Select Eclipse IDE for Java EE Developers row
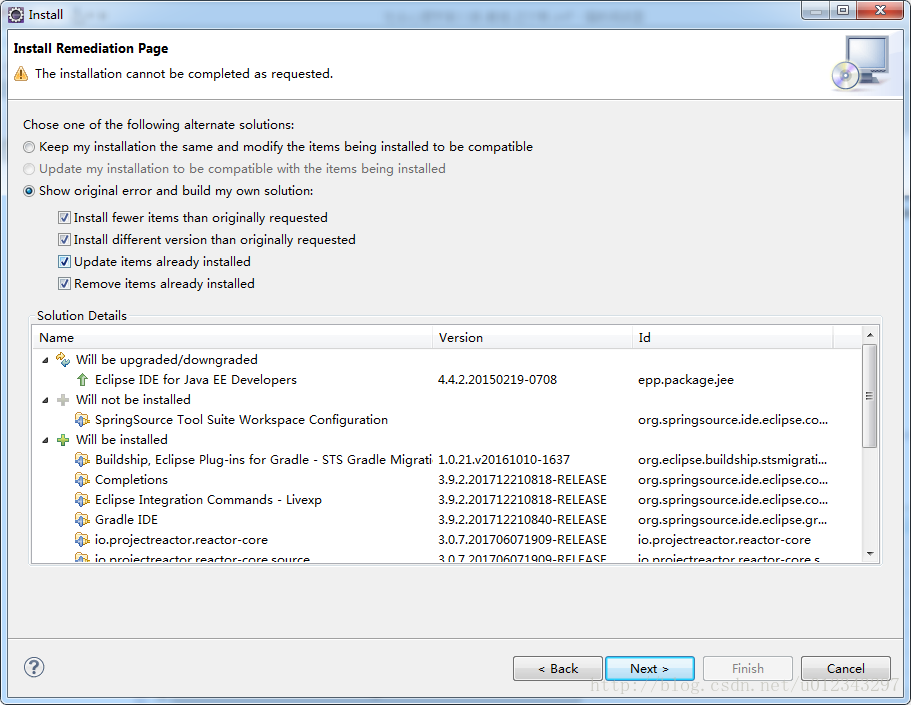 pyautogui.click(x=447, y=380)
